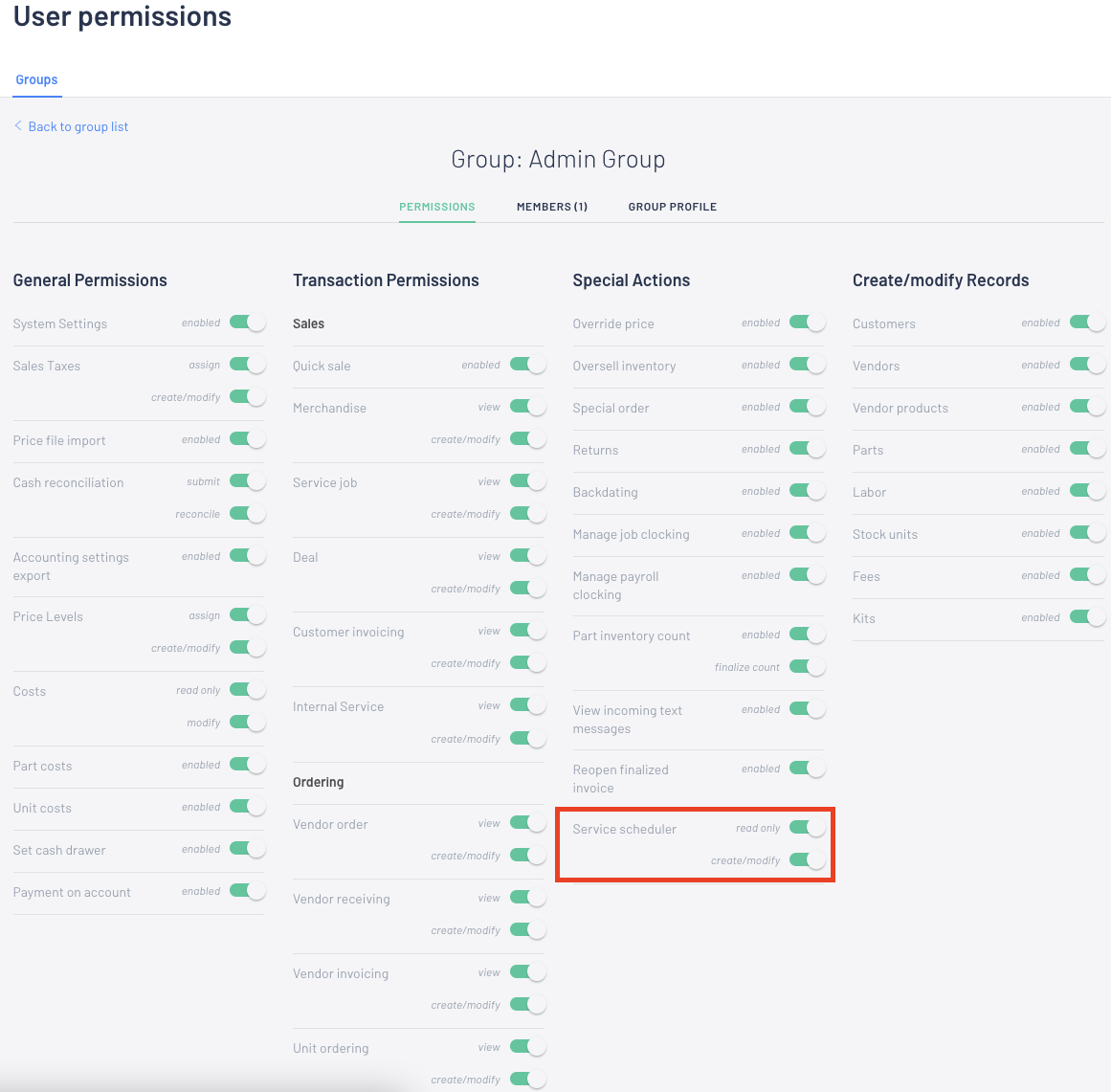The width and height of the screenshot is (1111, 1092).
Task: Toggle Backdating enabled switch
Action: tap(807, 490)
